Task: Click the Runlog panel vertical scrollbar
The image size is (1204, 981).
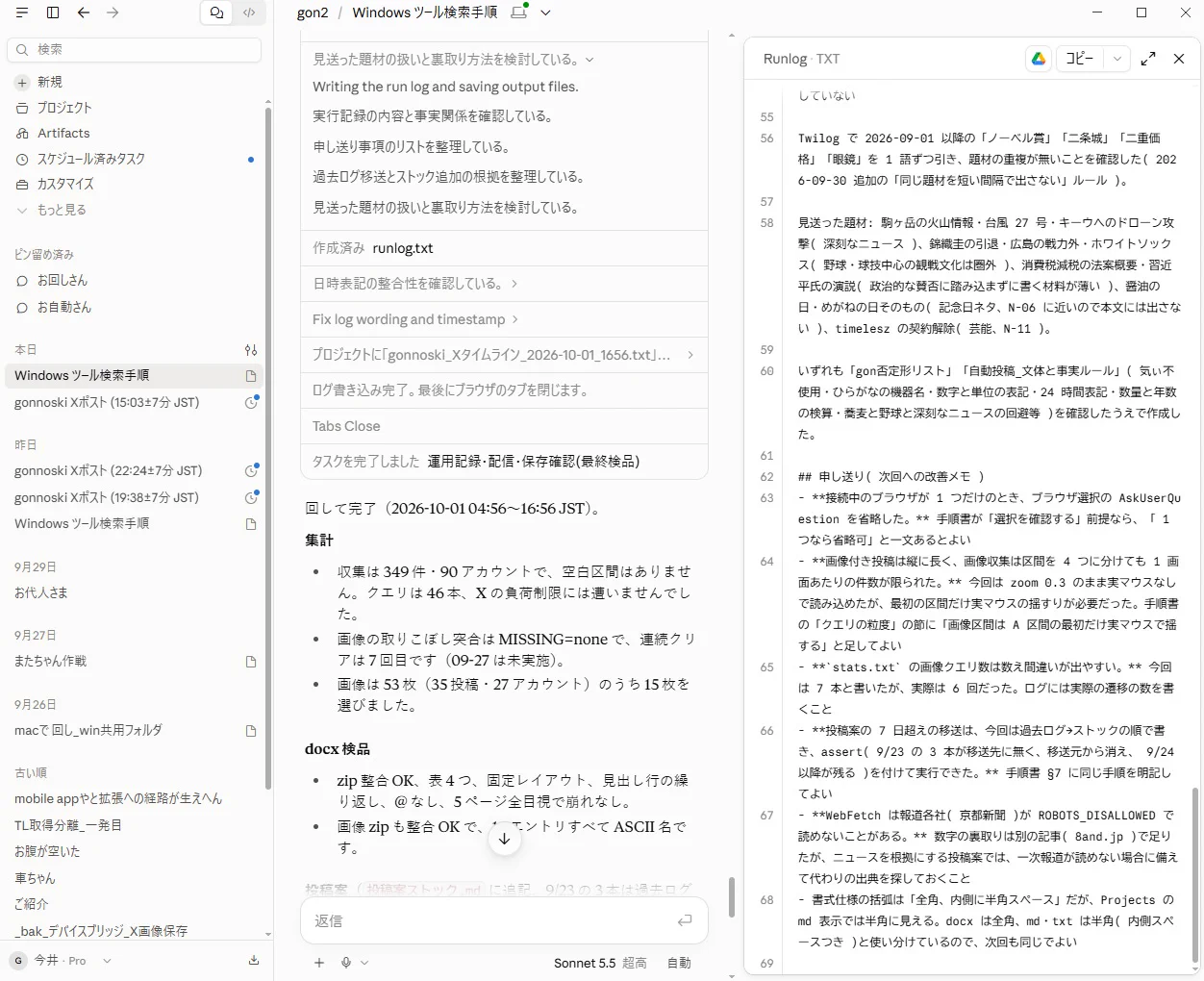Action: 1195,875
